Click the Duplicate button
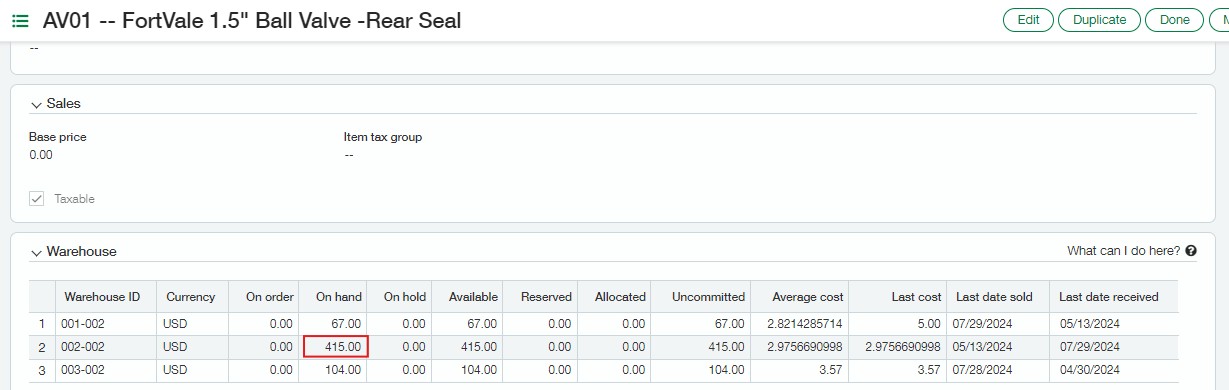Screen dimensions: 1229x390 (x=1099, y=20)
